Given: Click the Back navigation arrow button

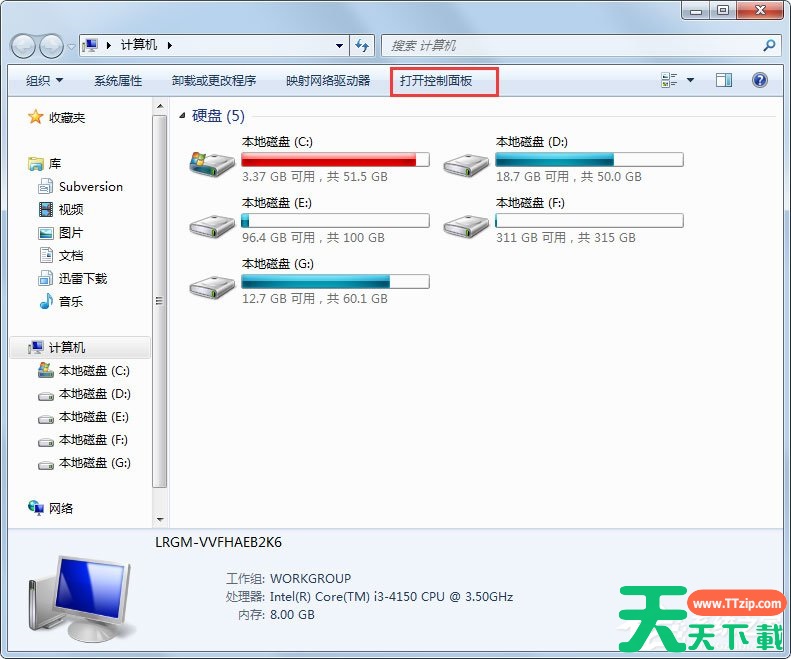Looking at the screenshot, I should pos(24,46).
